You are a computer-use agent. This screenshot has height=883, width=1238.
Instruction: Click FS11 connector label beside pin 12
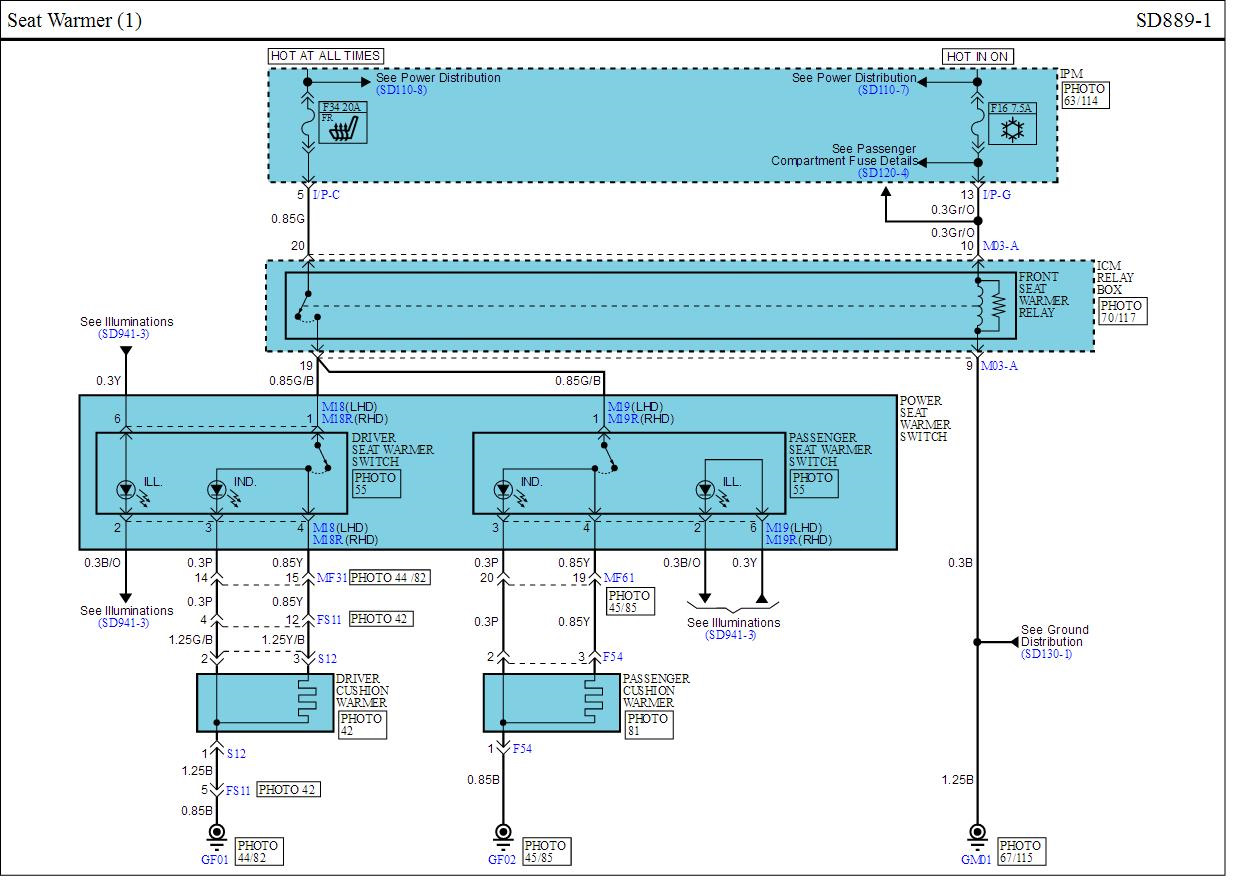[x=329, y=620]
